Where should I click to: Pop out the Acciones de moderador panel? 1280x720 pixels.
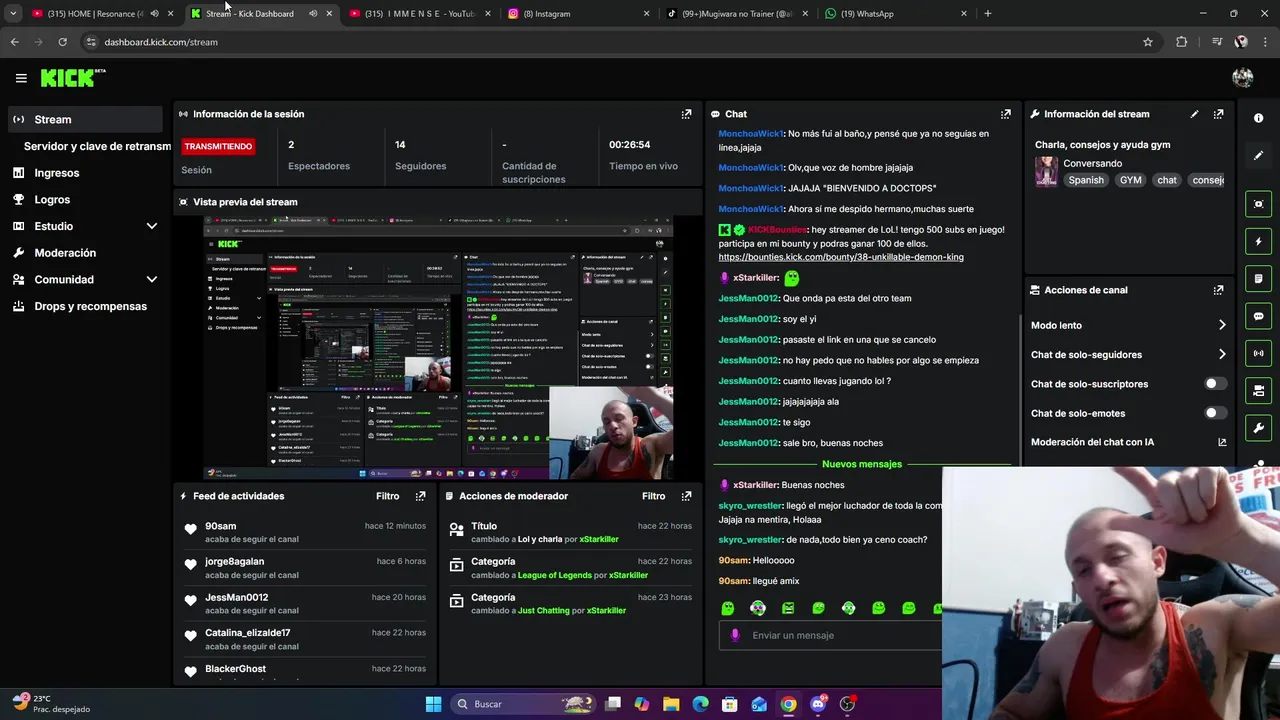pyautogui.click(x=686, y=496)
